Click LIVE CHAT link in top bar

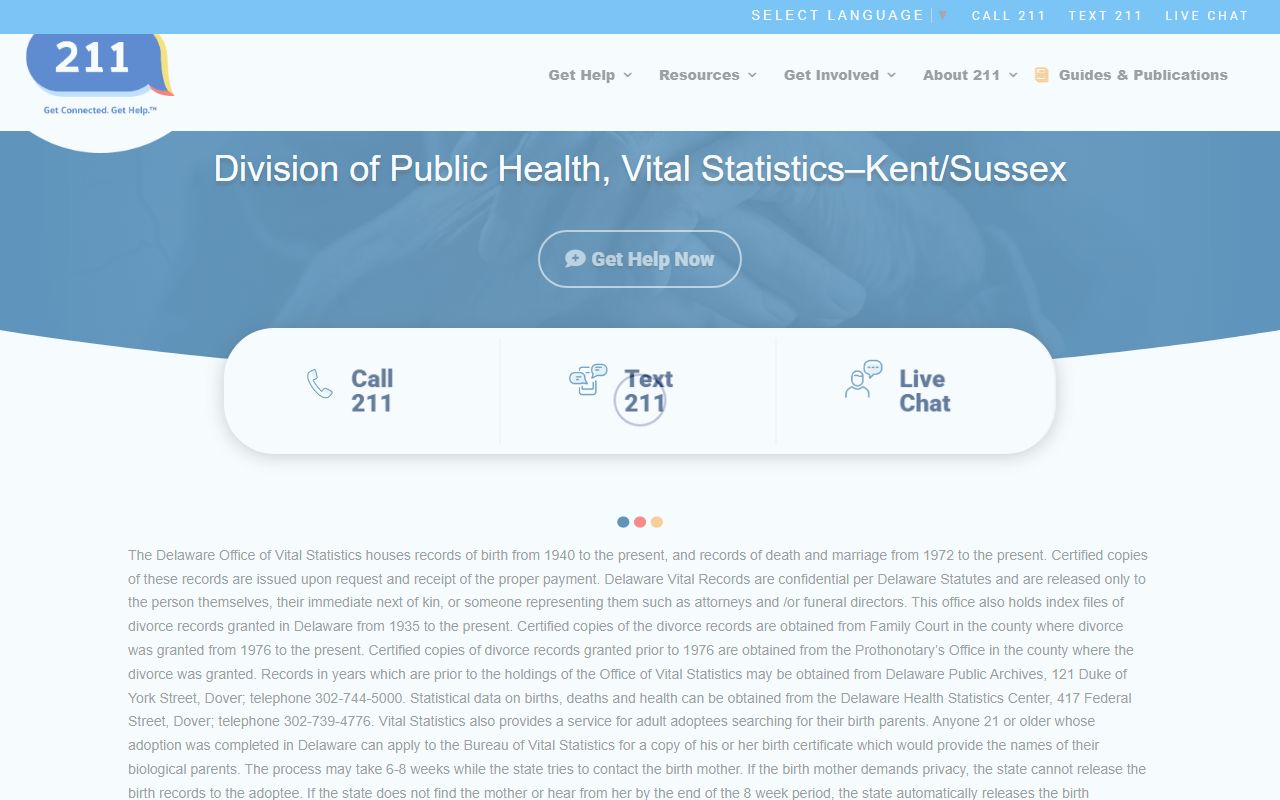coord(1207,15)
